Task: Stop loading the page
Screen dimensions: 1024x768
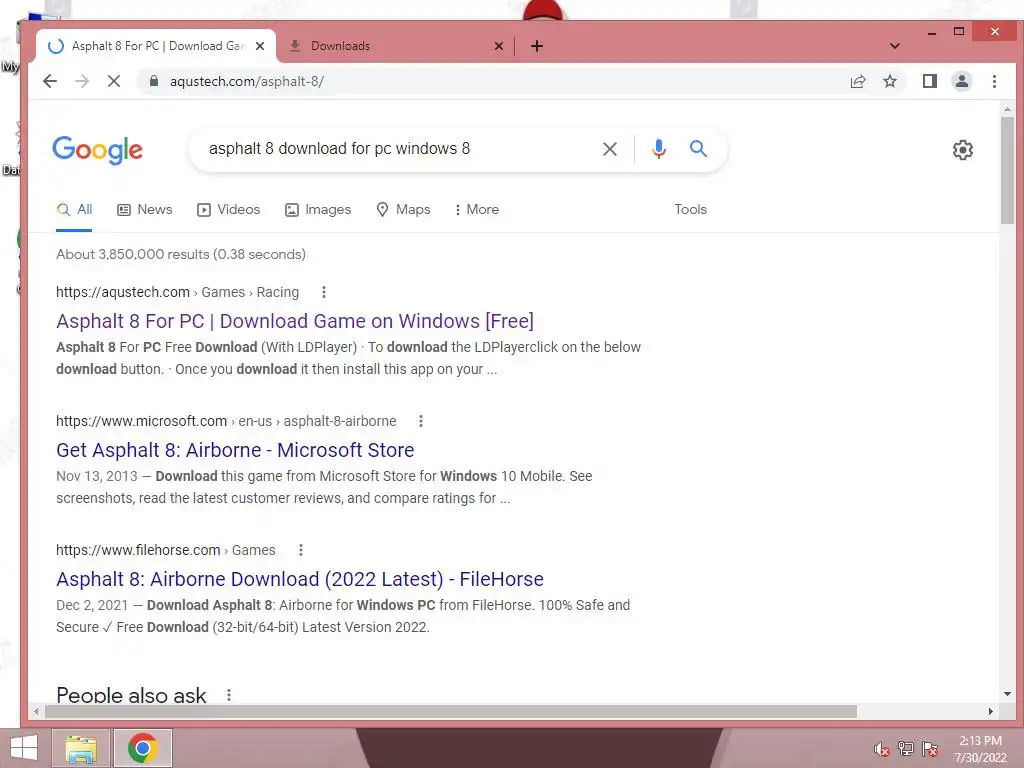Action: [114, 81]
